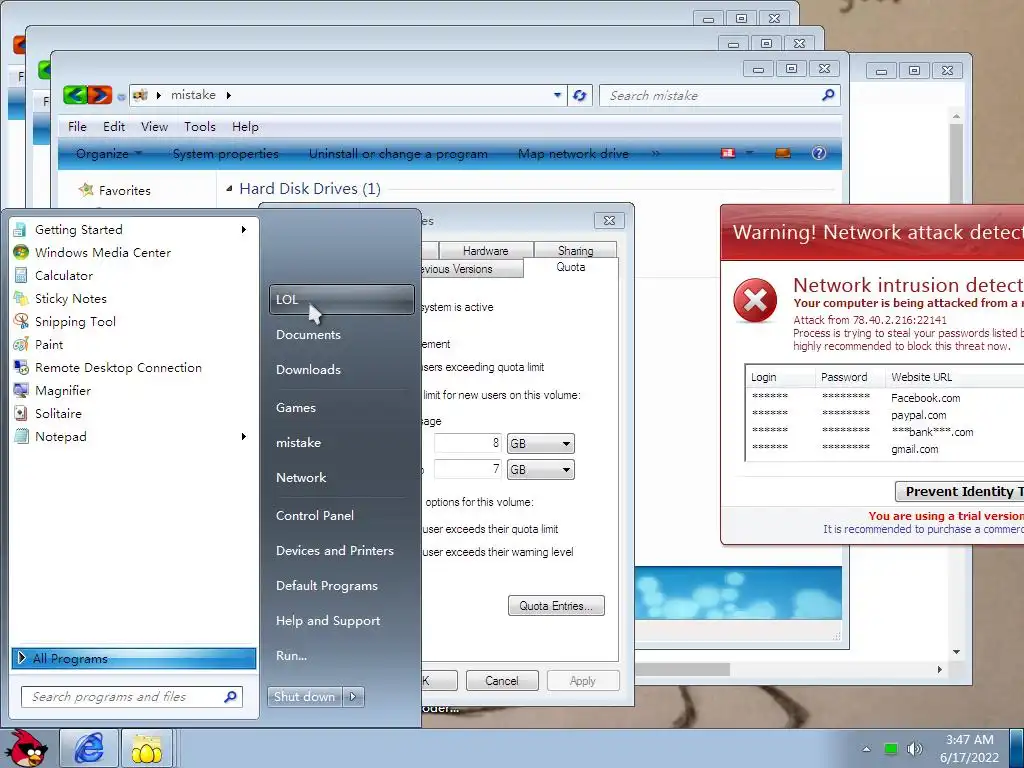Click System properties in toolbar
Screen dimensions: 1024x768
click(225, 153)
